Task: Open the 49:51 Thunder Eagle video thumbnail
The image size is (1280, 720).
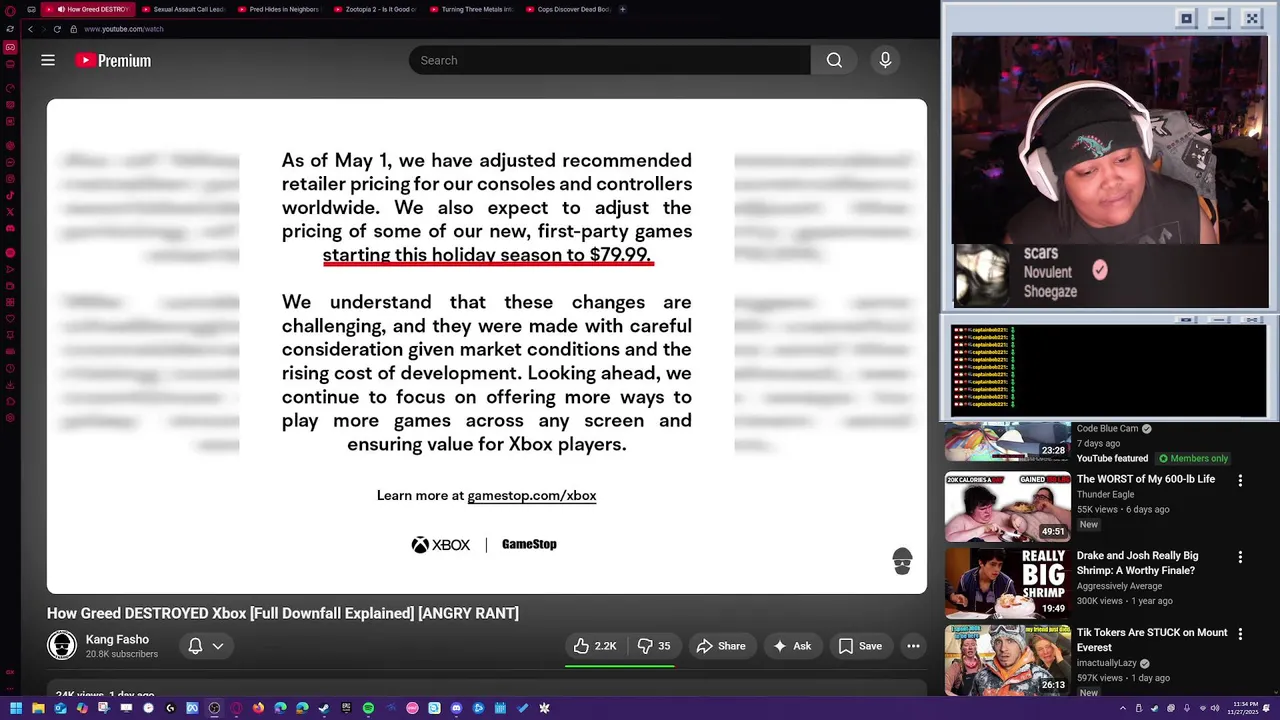Action: tap(1007, 506)
